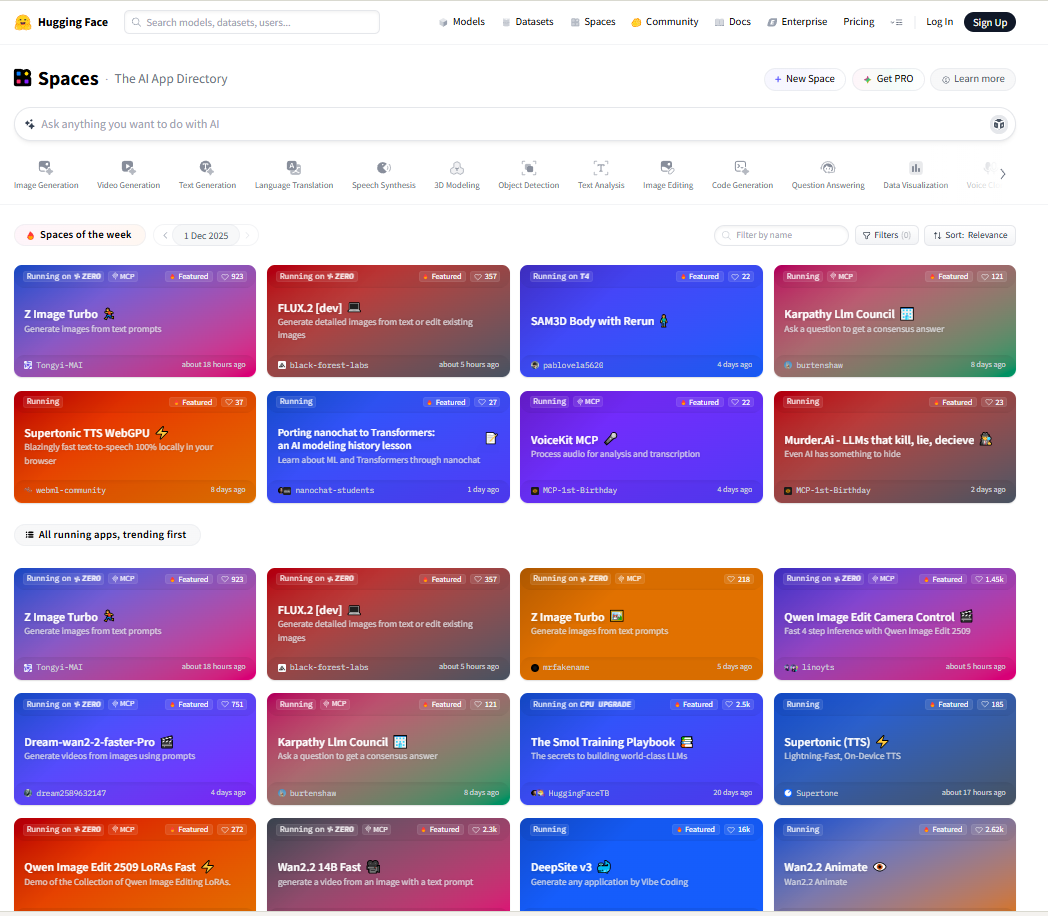Open Text Generation category icon

click(207, 168)
